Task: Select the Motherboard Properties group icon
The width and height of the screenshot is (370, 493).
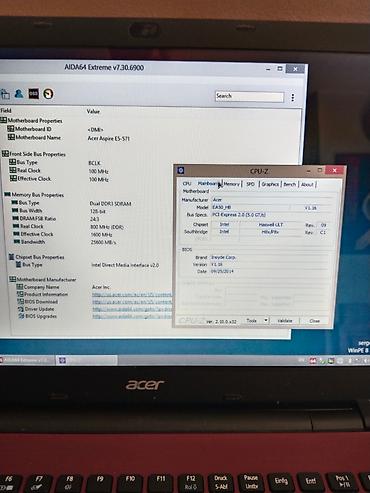Action: tap(4, 120)
